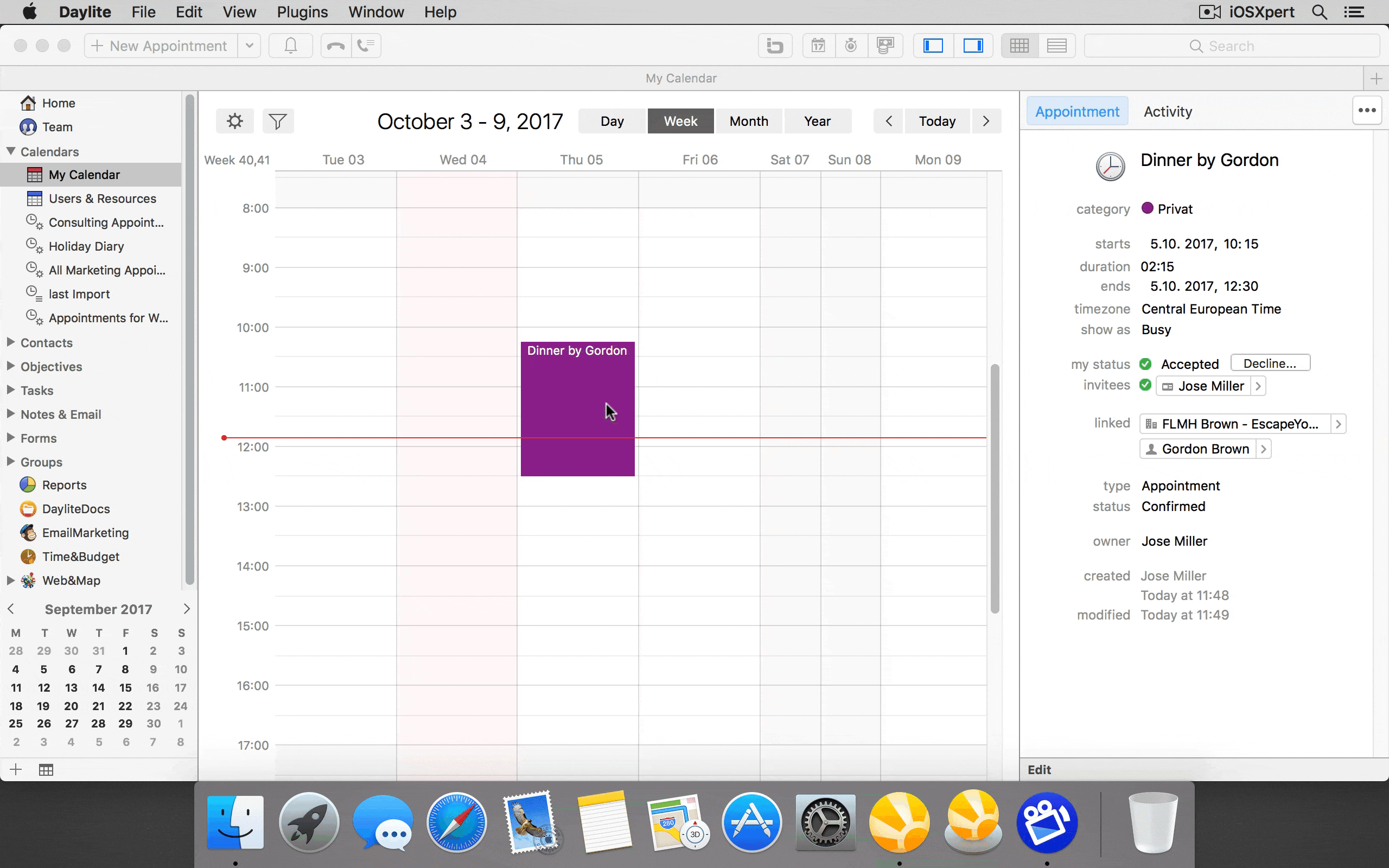Image resolution: width=1389 pixels, height=868 pixels.
Task: Collapse the Calendars section
Action: [10, 151]
